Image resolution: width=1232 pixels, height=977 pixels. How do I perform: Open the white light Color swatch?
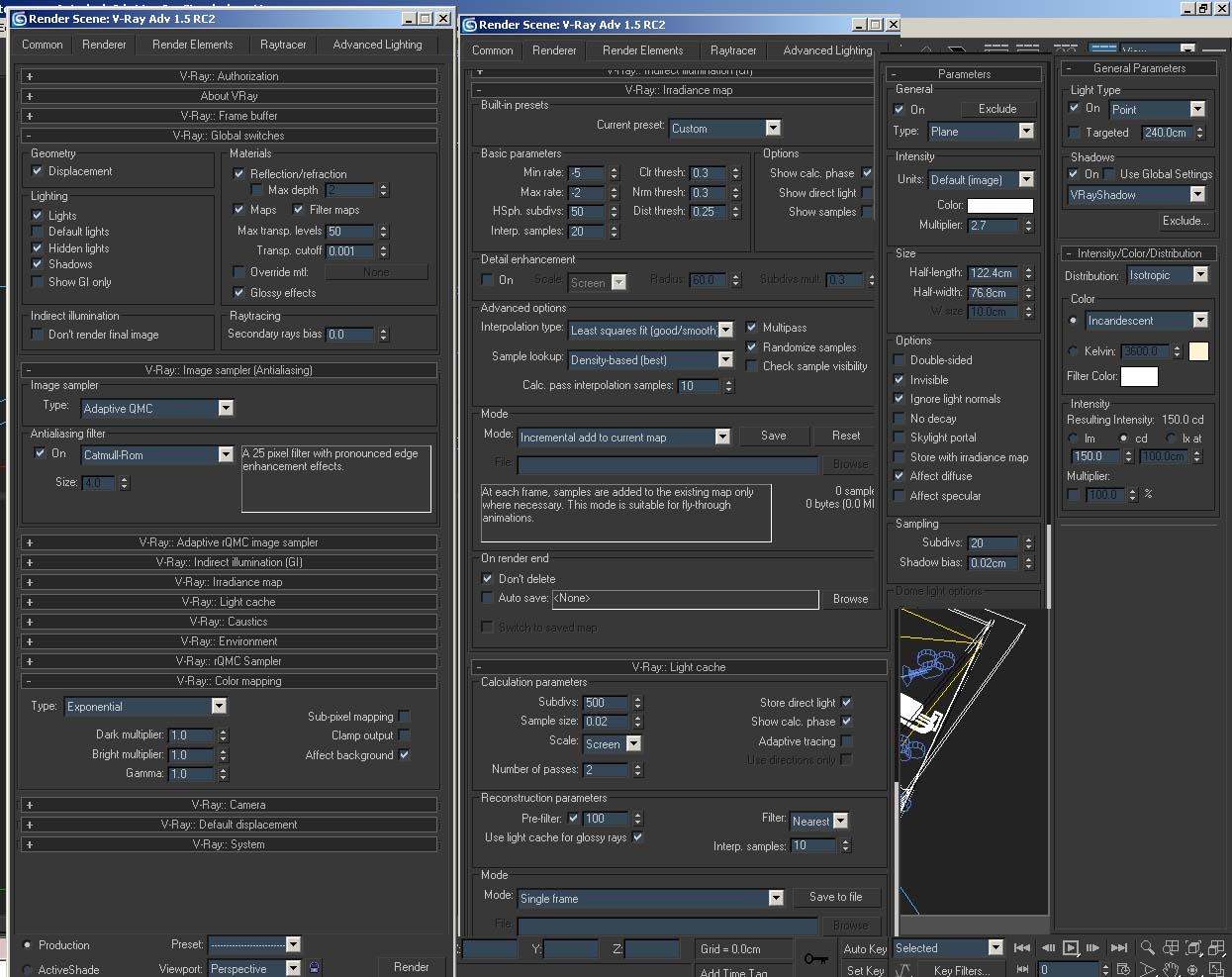[999, 205]
